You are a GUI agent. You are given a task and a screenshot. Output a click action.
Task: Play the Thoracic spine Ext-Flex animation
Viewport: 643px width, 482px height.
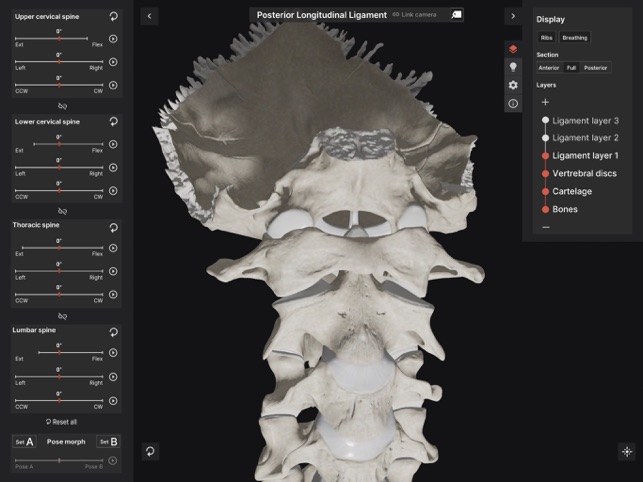coord(113,248)
